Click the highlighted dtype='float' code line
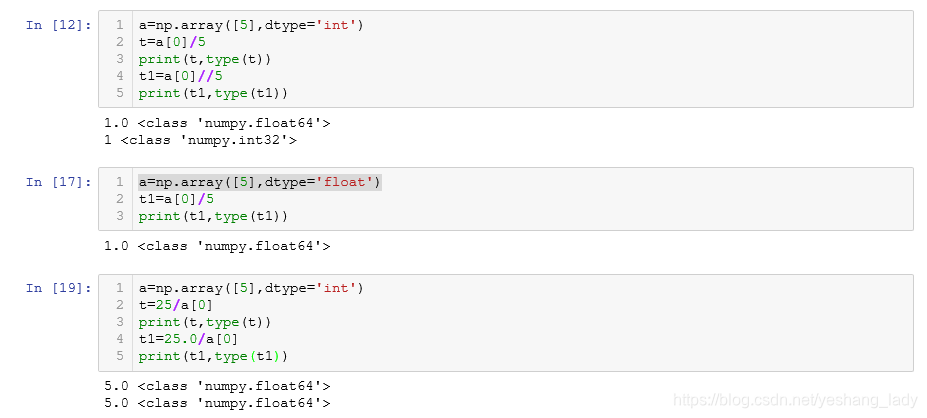The width and height of the screenshot is (927, 418). pyautogui.click(x=260, y=182)
